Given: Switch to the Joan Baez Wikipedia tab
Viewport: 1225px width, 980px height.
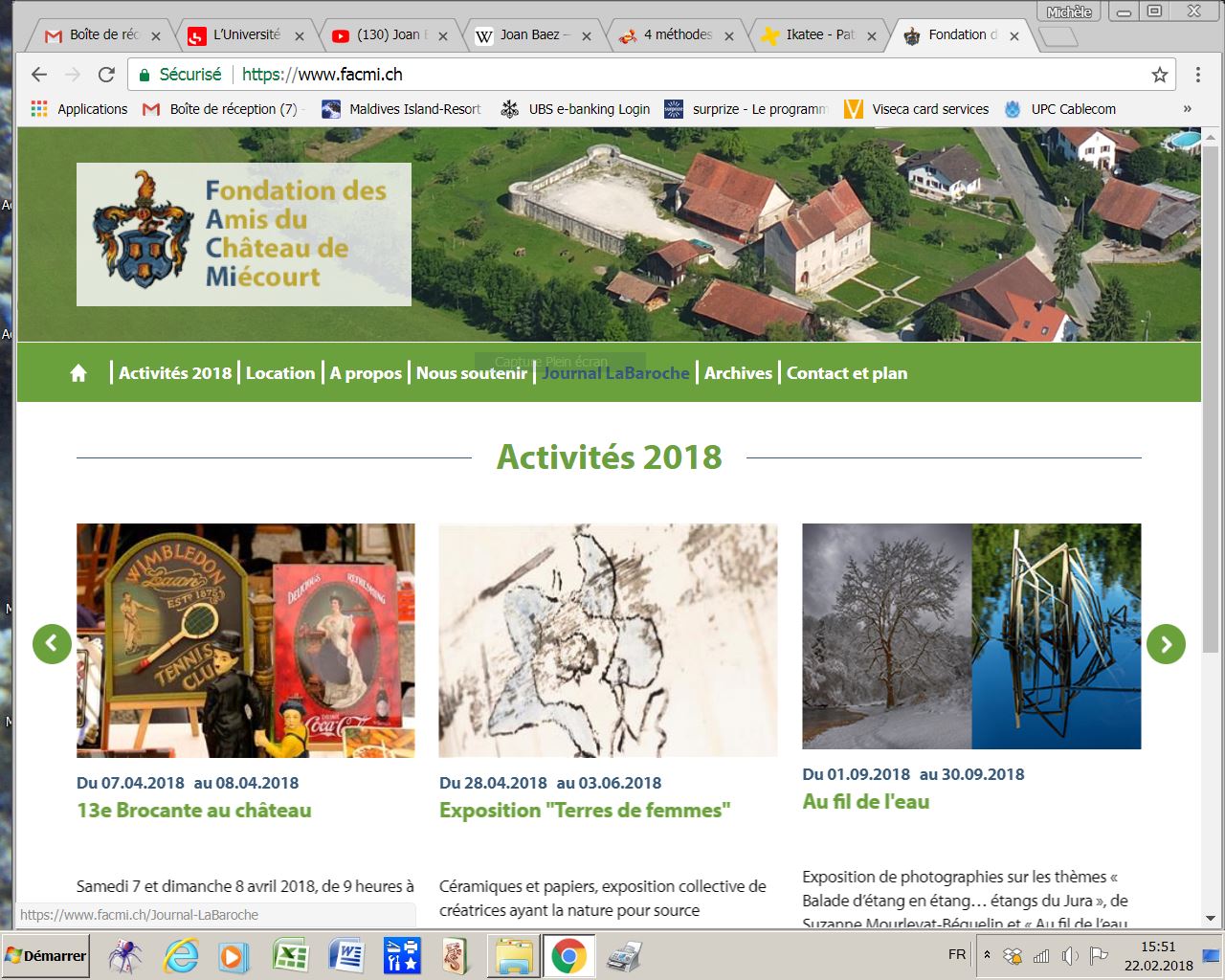Looking at the screenshot, I should (x=533, y=35).
